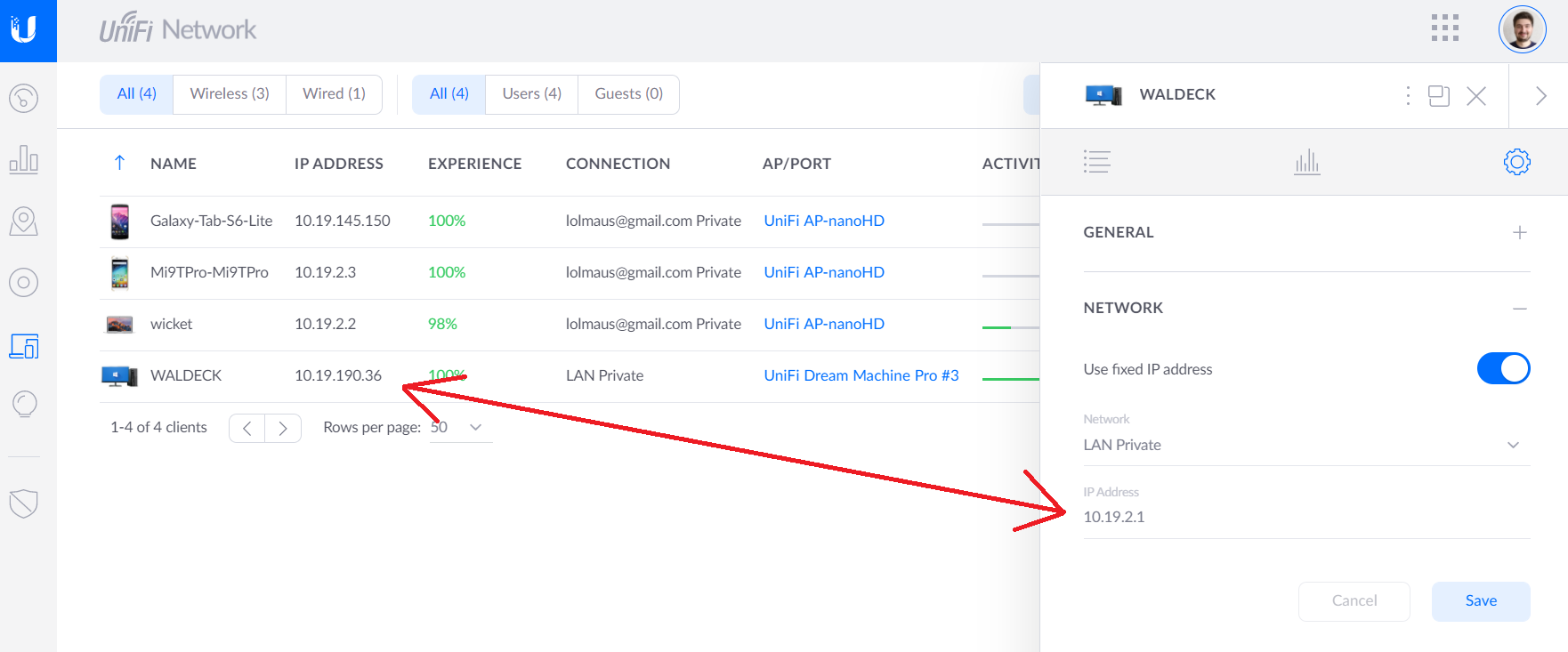Viewport: 1568px width, 652px height.
Task: Open the Network LAN Private dropdown
Action: pos(1305,445)
